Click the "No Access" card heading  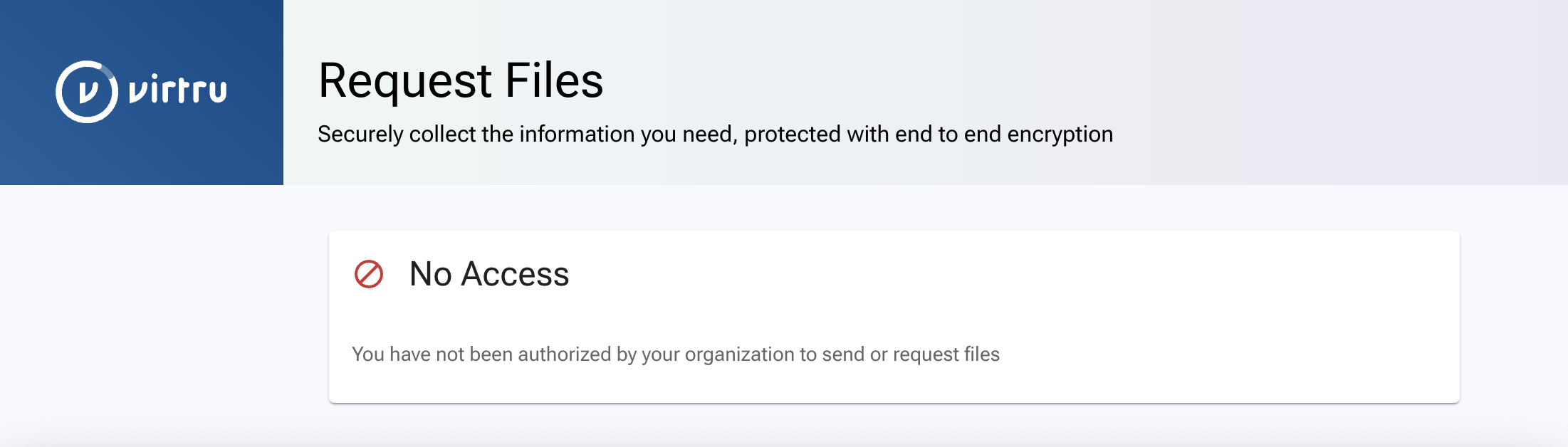(x=488, y=274)
